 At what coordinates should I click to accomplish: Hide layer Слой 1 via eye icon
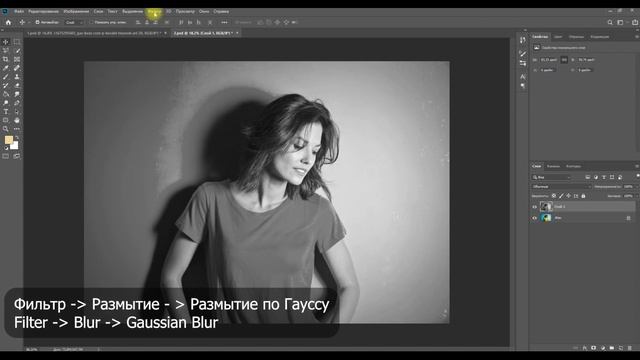534,207
